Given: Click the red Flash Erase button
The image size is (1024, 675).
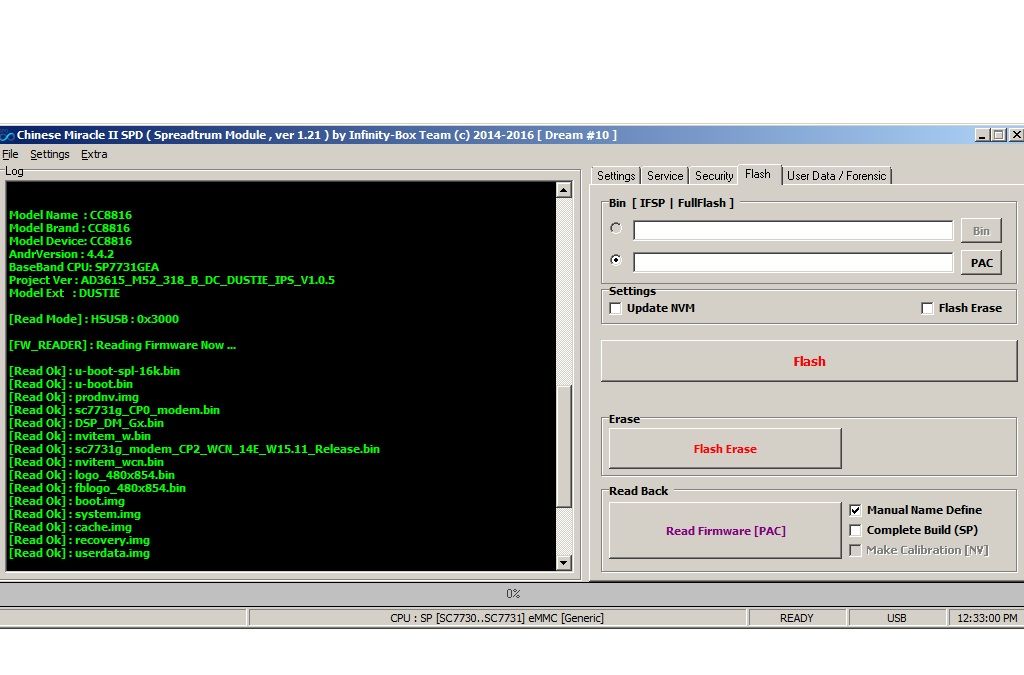Looking at the screenshot, I should 725,449.
